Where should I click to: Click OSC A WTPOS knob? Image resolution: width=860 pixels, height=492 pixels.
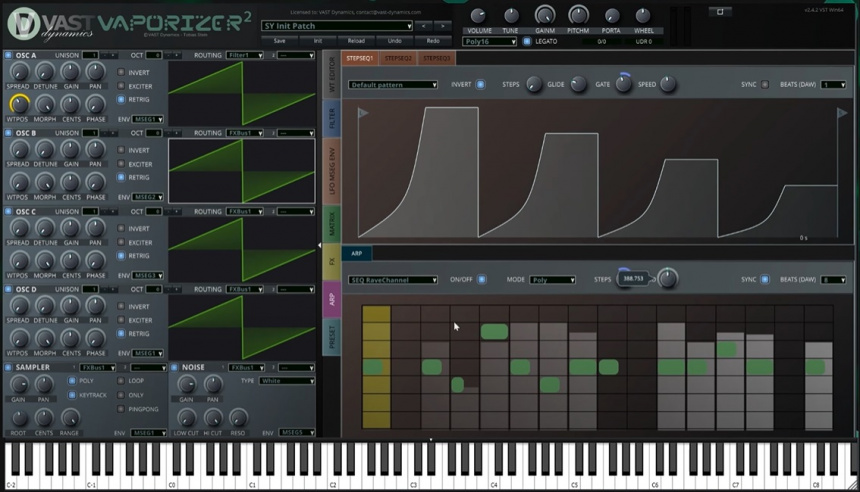(x=19, y=103)
